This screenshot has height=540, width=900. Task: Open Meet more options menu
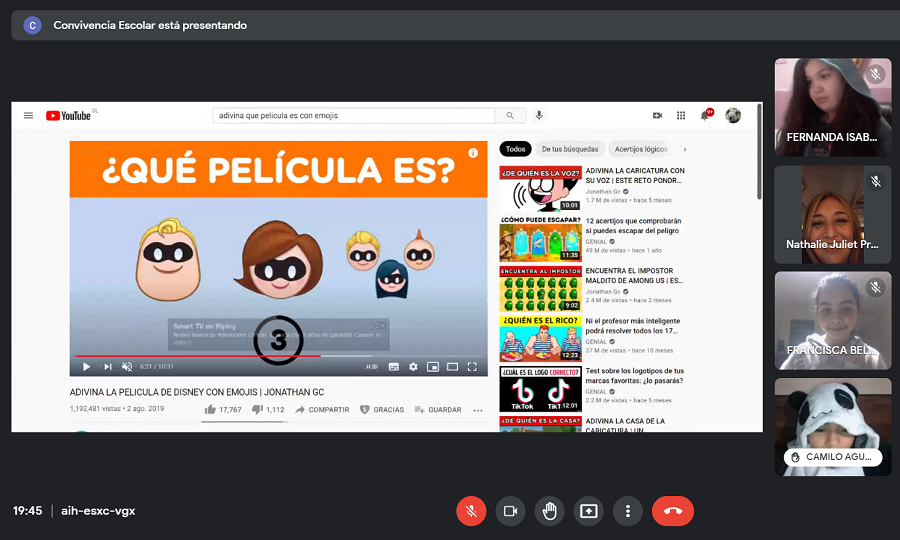tap(627, 511)
